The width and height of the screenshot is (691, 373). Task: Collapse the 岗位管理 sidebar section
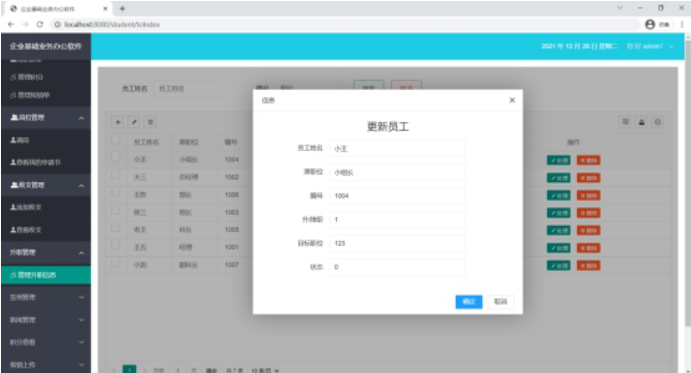[x=46, y=118]
